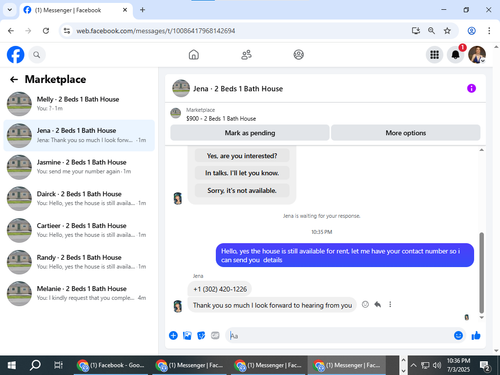Choose quick reply 'Yes, are you interested?'

click(242, 156)
